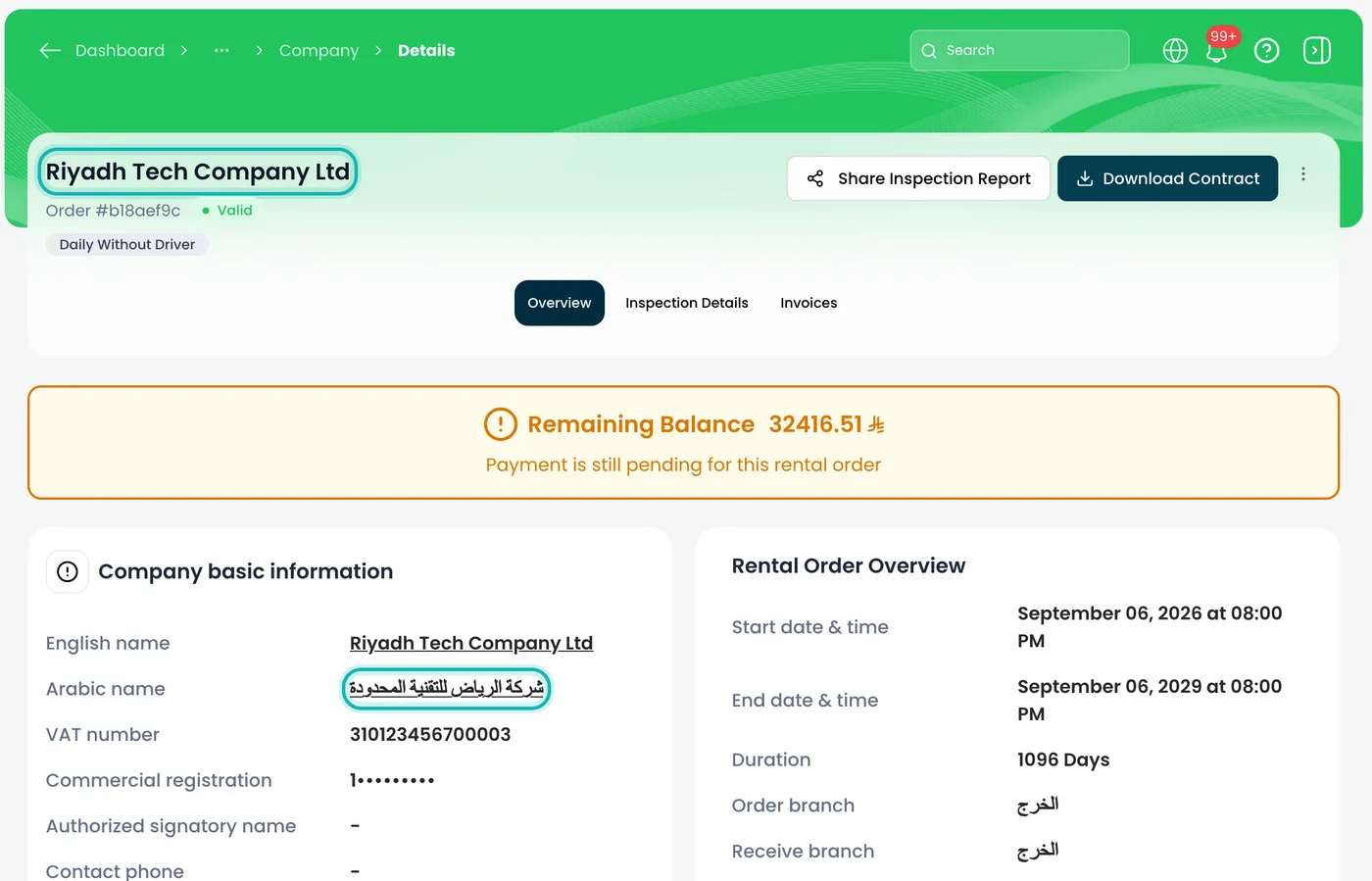Select the Overview tab

click(560, 303)
